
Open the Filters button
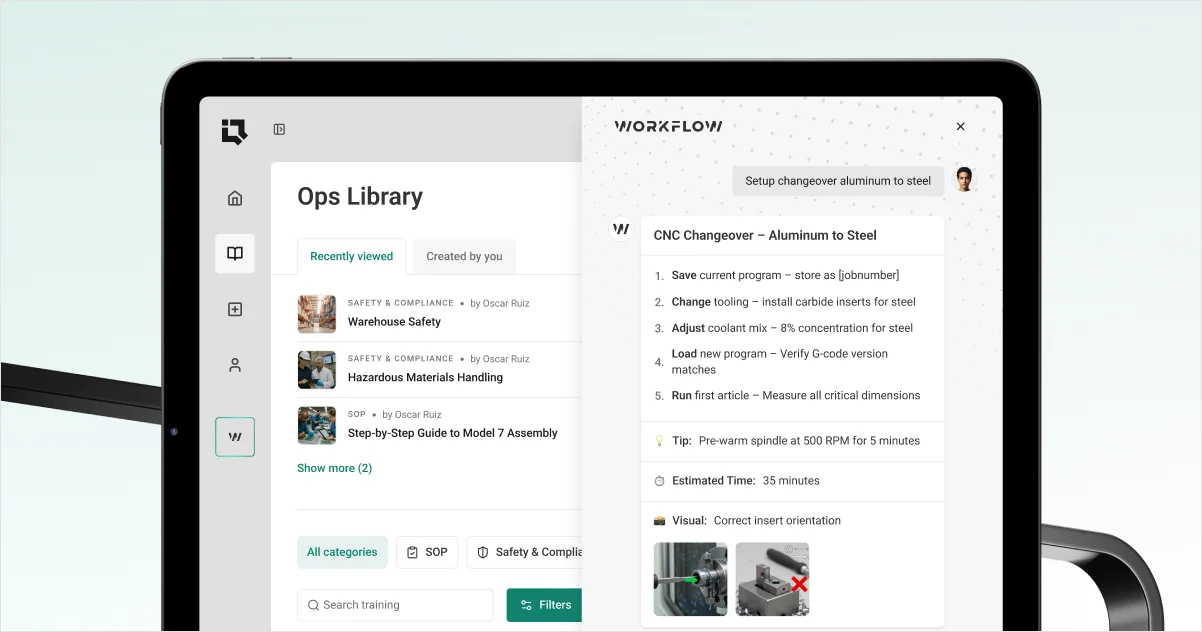pos(544,605)
